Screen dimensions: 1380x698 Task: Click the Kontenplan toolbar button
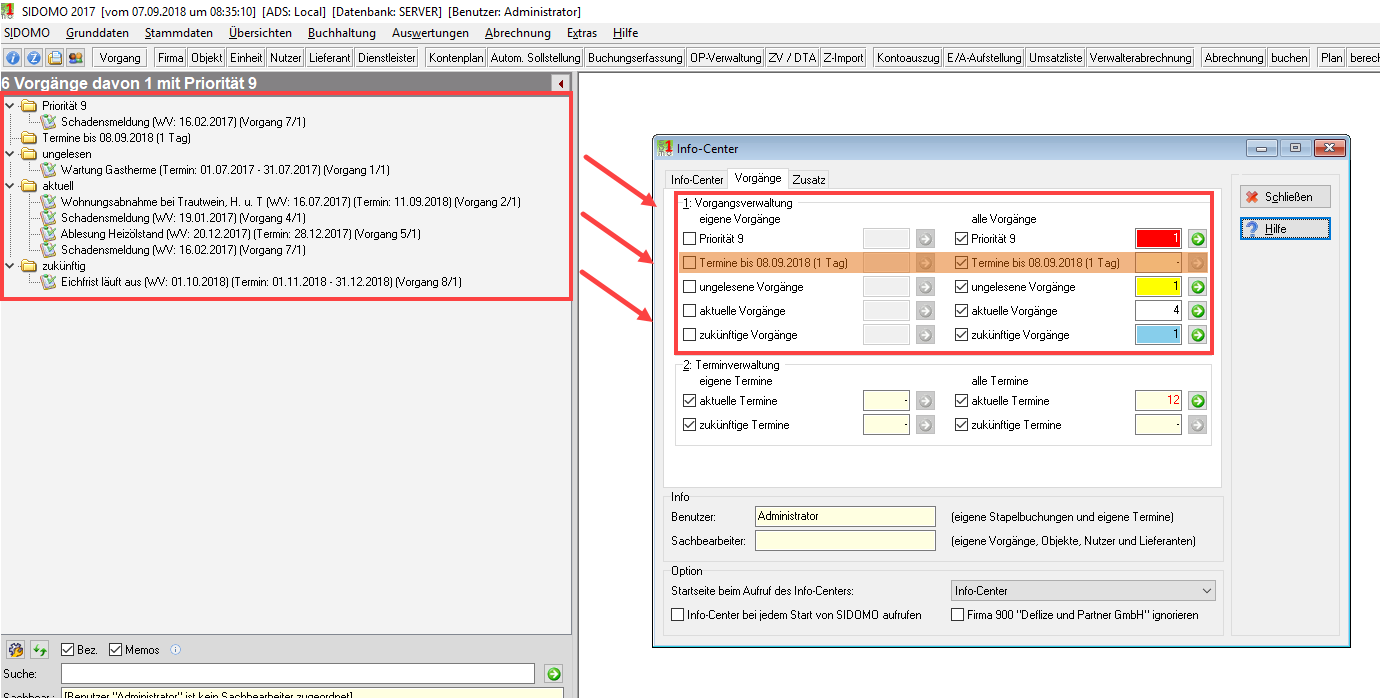coord(456,58)
